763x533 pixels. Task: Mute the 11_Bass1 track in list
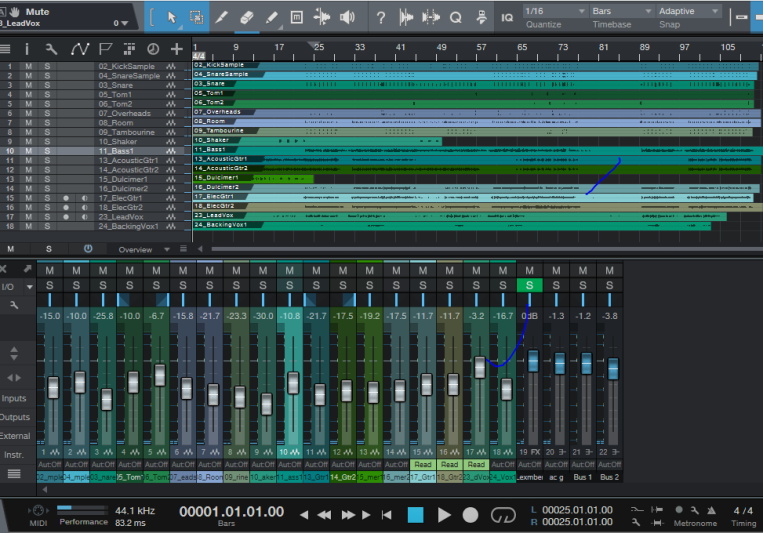click(29, 151)
